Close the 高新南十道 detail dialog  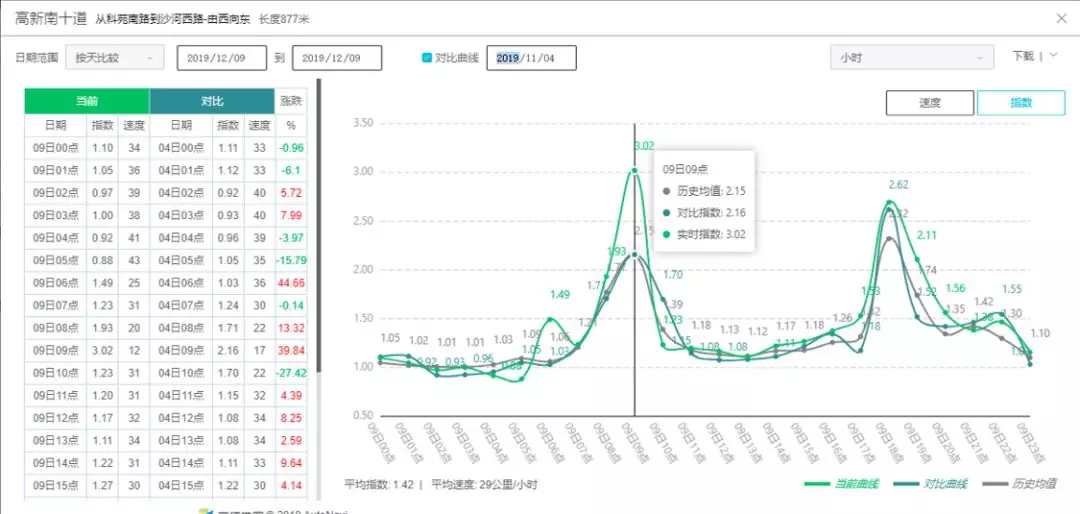pyautogui.click(x=1061, y=18)
